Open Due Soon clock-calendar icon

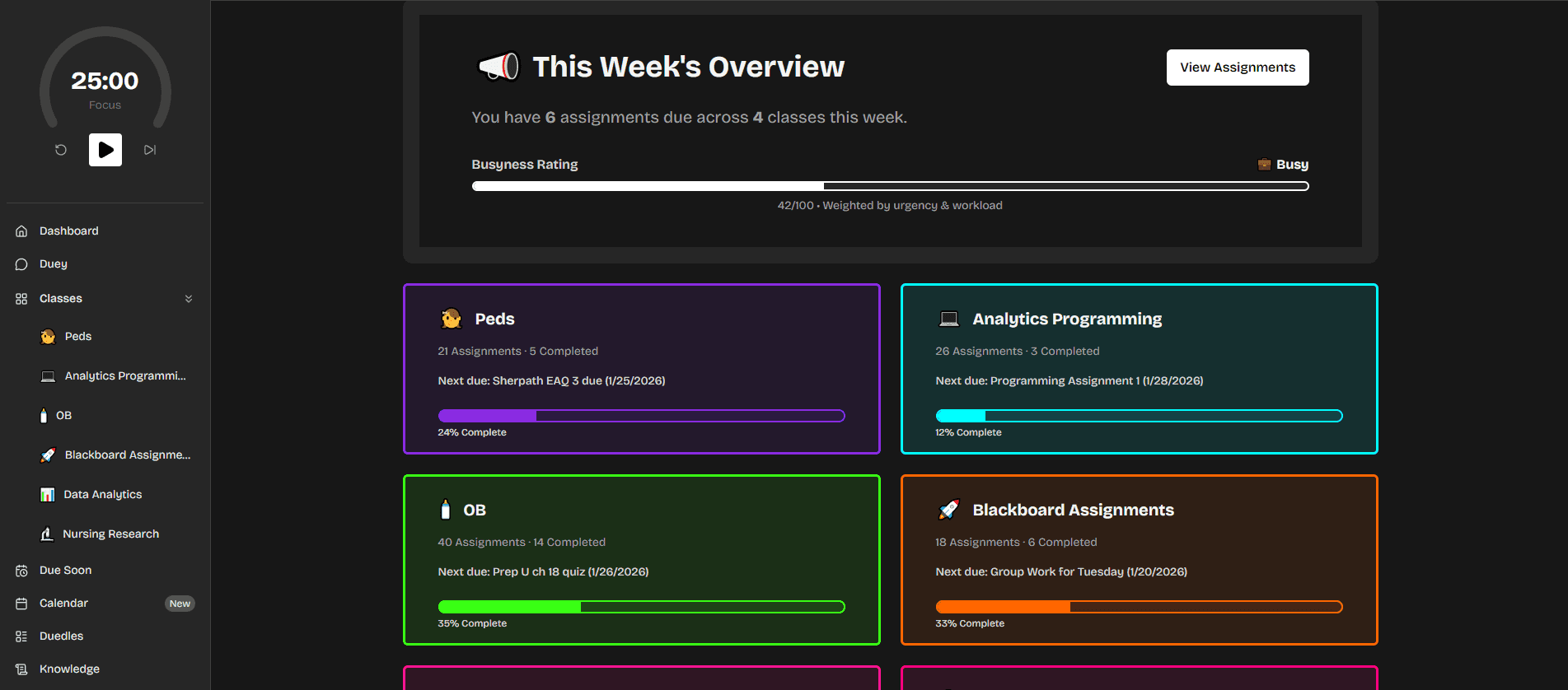click(x=21, y=571)
